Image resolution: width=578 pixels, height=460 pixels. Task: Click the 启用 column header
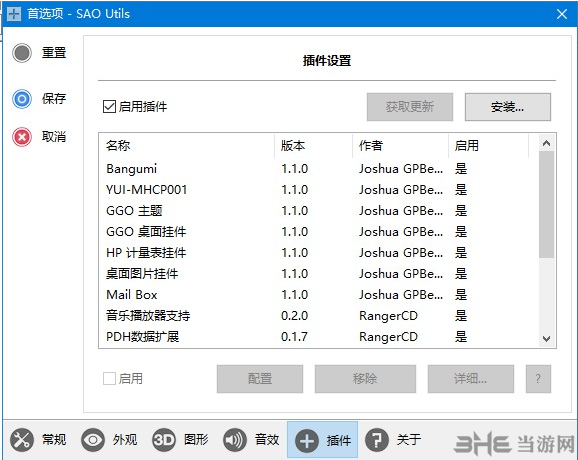click(x=488, y=146)
